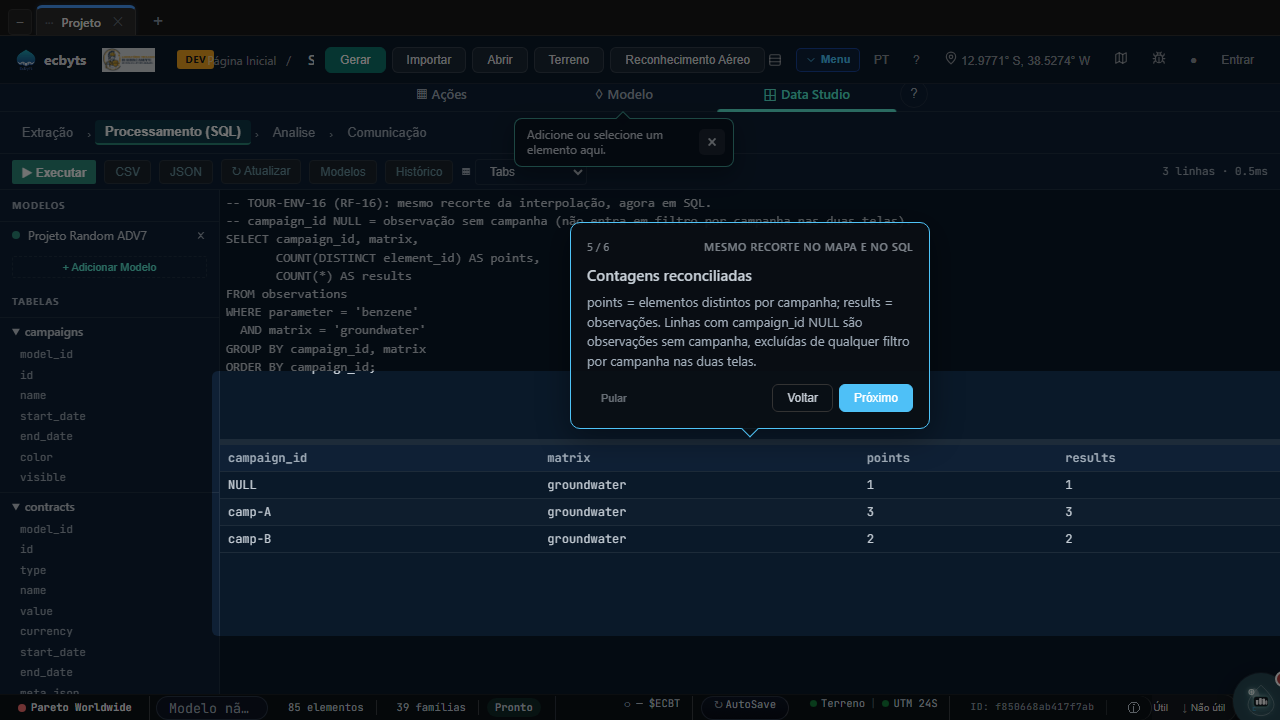Export results as JSON
This screenshot has width=1280, height=720.
pos(186,172)
